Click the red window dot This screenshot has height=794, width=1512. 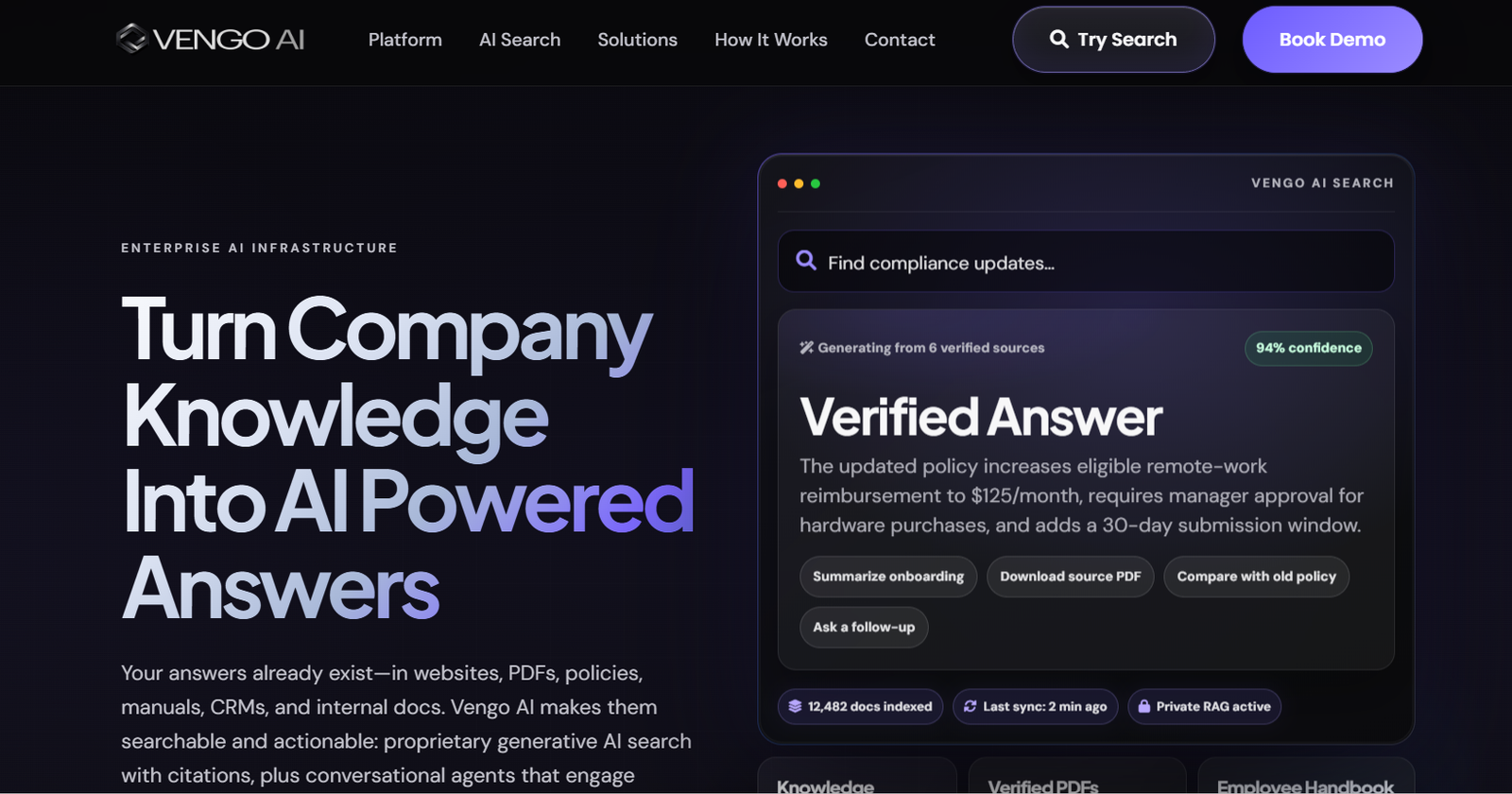(782, 183)
